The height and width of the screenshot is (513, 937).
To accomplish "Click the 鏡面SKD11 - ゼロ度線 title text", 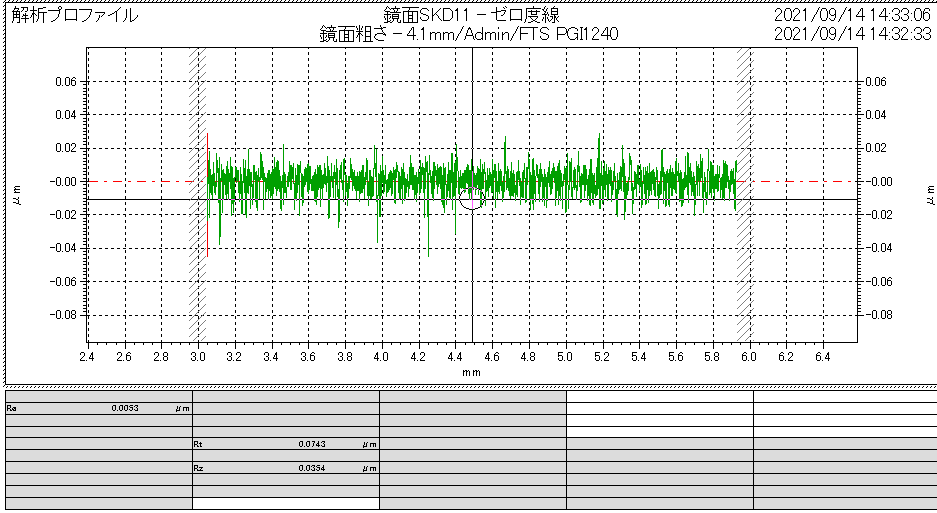I will (x=471, y=16).
